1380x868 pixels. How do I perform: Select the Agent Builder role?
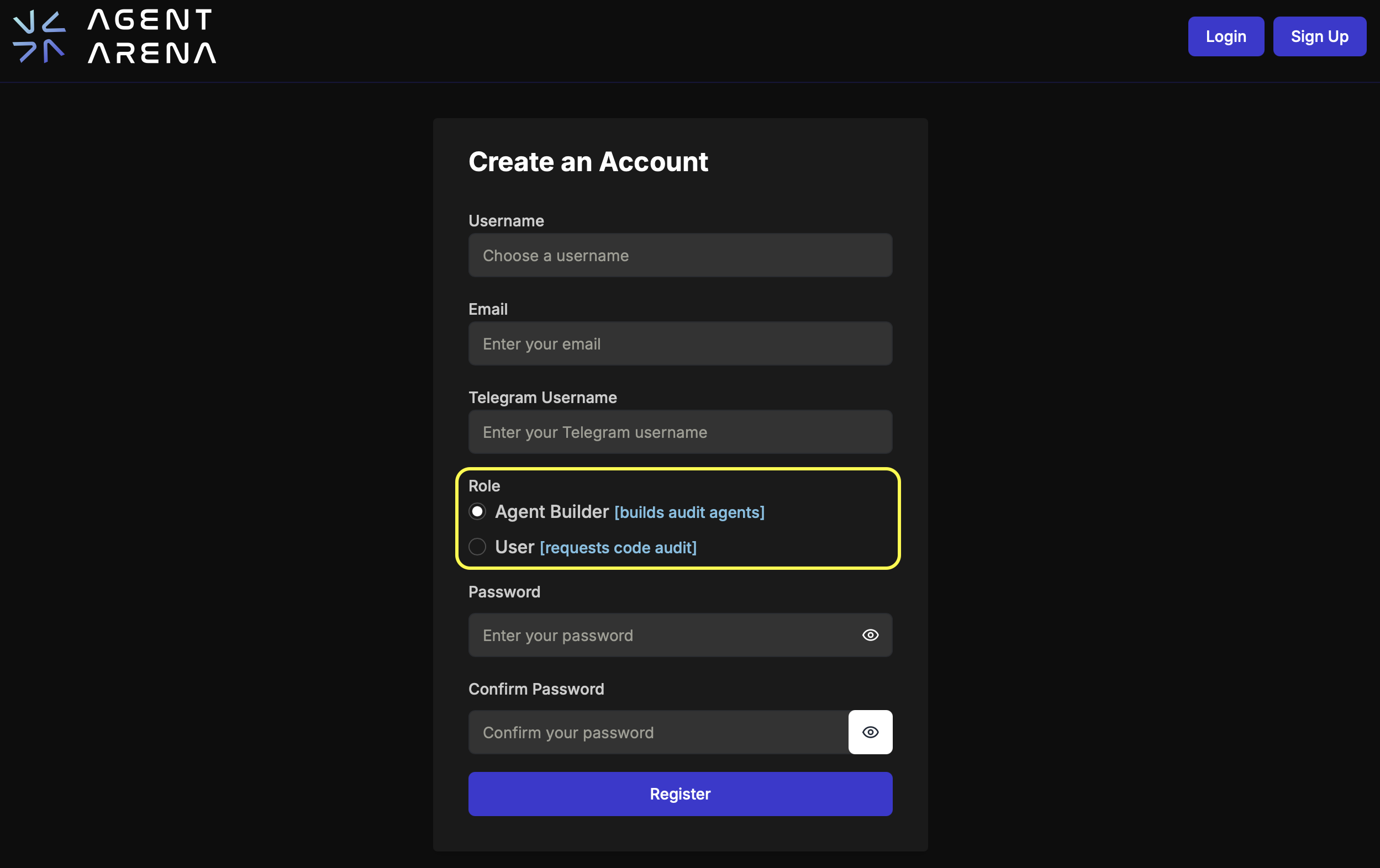(x=477, y=512)
